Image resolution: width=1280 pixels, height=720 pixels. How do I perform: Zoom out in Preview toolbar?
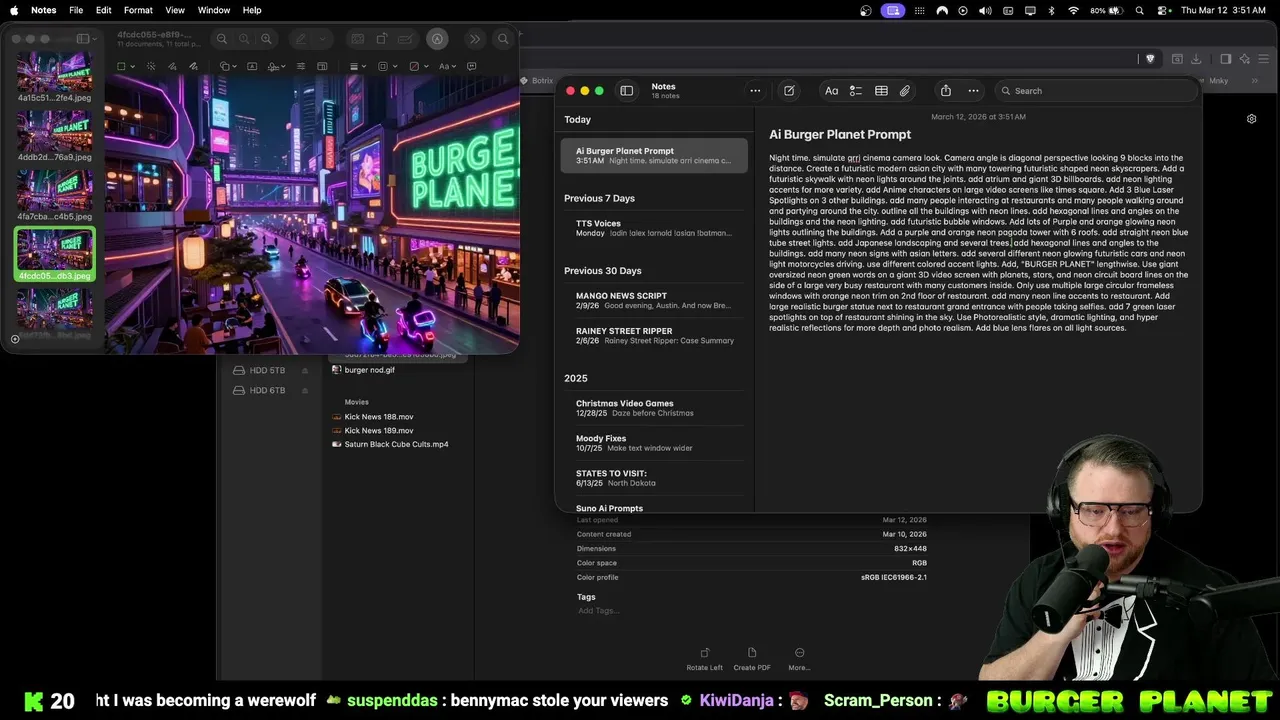222,39
